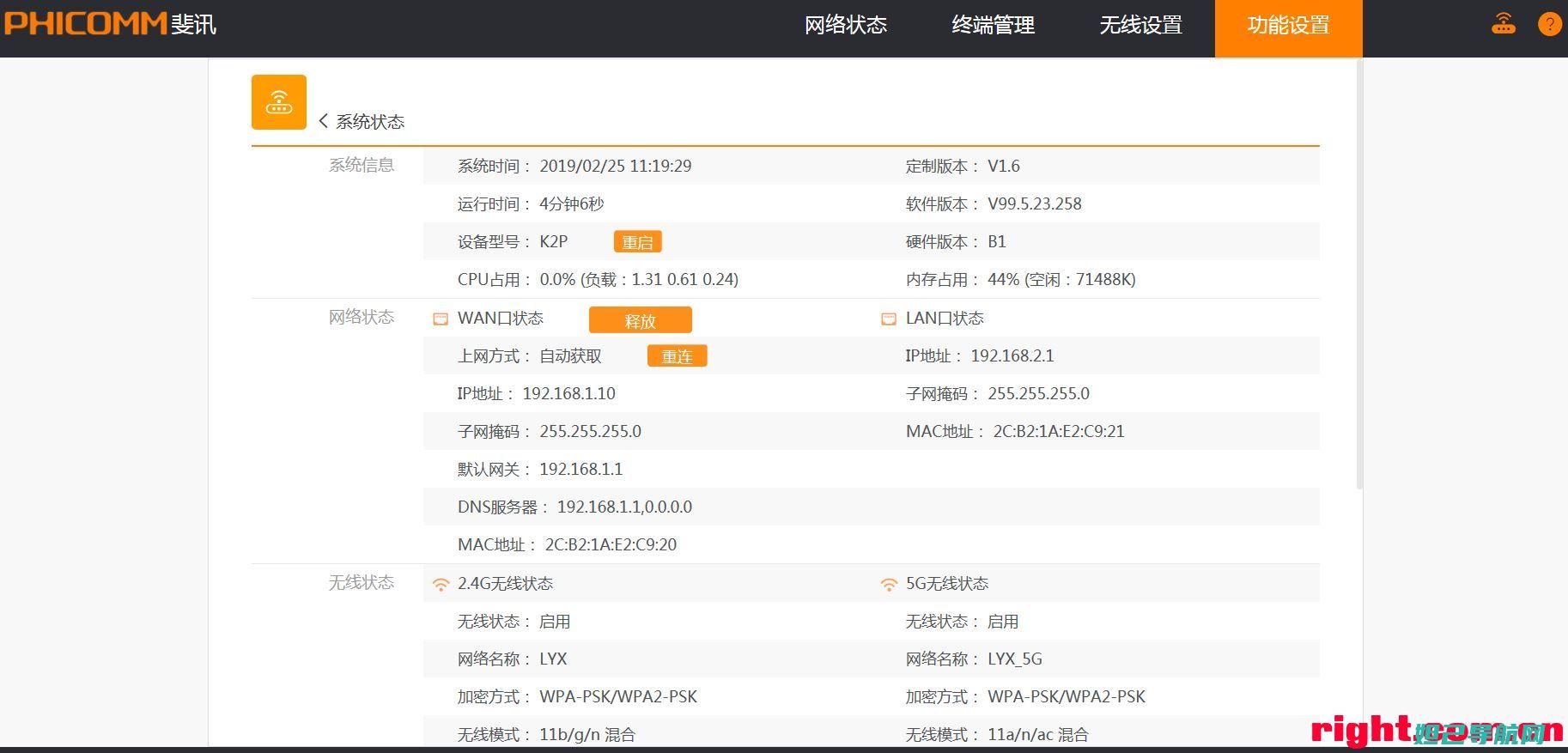Click the 2.4G无线状态 wifi icon
This screenshot has width=1568, height=753.
tap(441, 584)
